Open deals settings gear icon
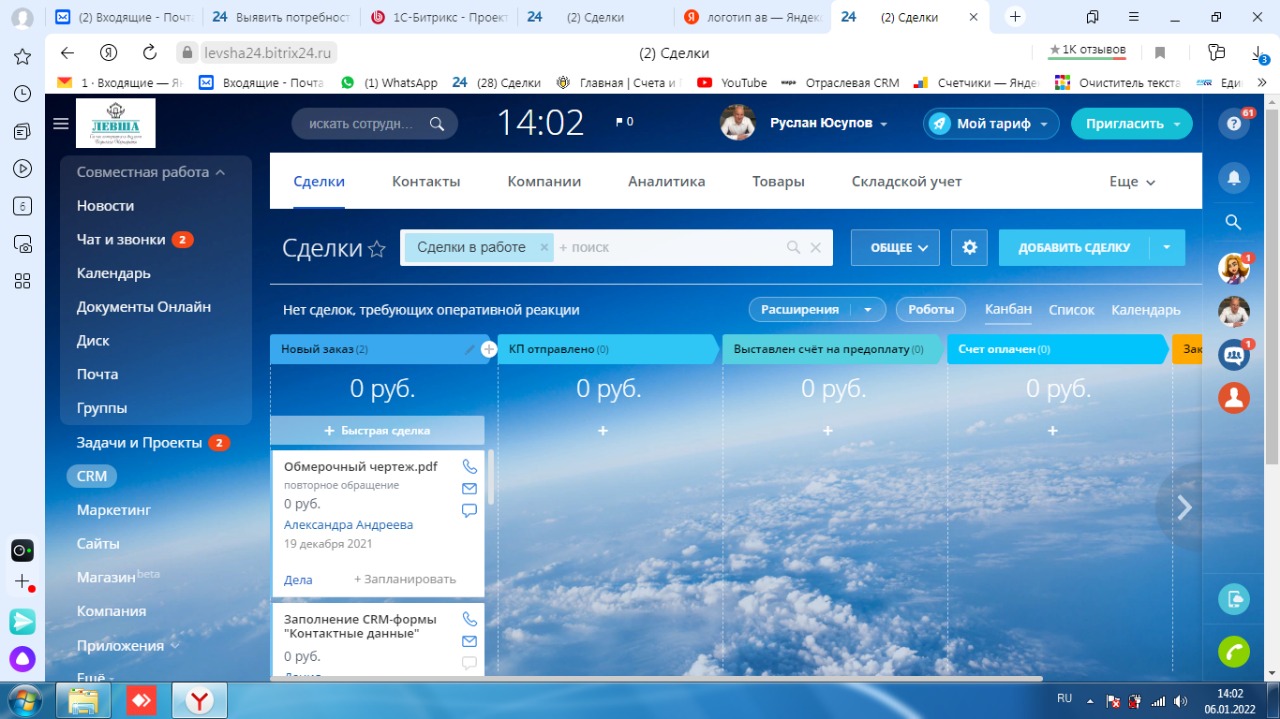The width and height of the screenshot is (1280, 719). pos(969,247)
